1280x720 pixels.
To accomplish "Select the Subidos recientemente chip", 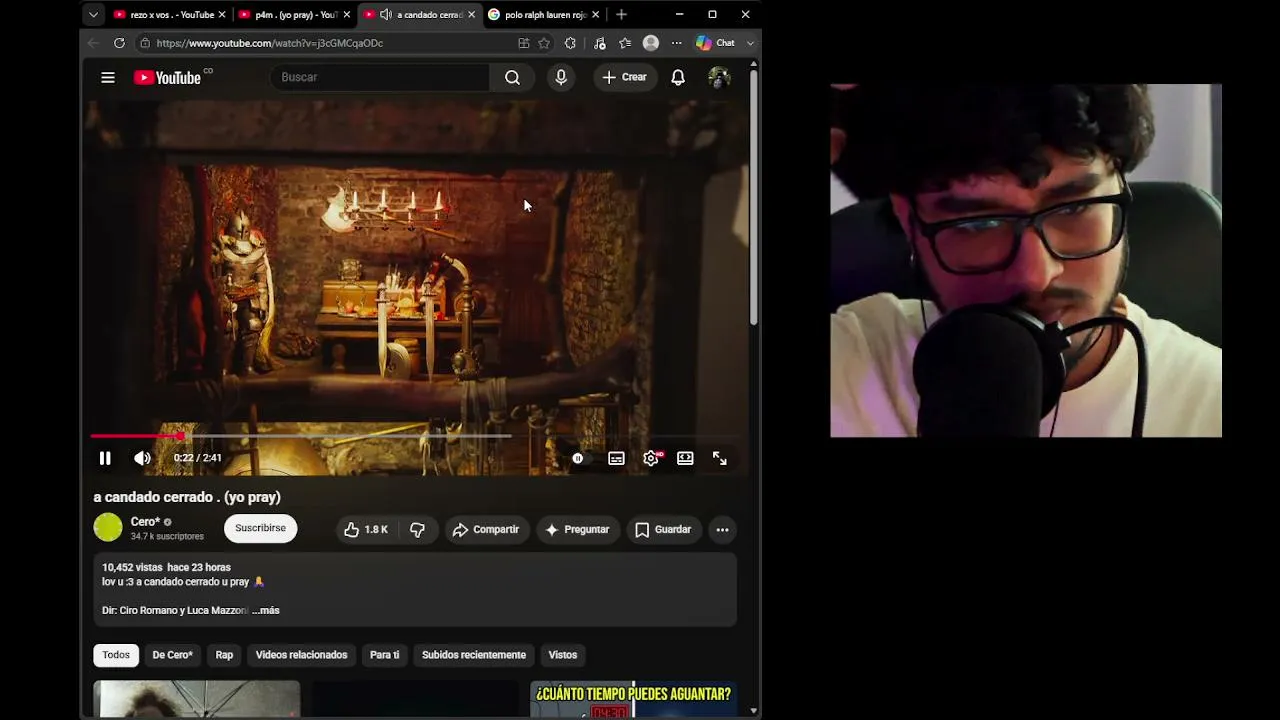I will pyautogui.click(x=474, y=655).
